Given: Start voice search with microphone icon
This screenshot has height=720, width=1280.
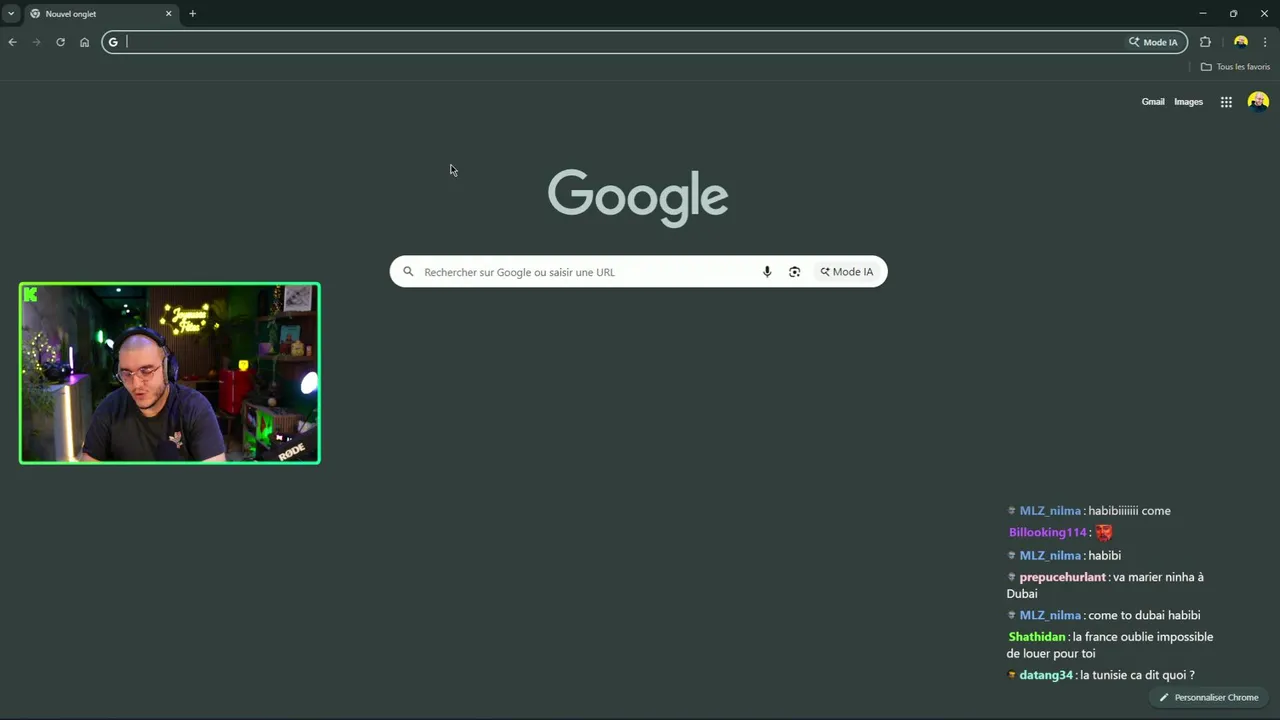Looking at the screenshot, I should [x=767, y=272].
